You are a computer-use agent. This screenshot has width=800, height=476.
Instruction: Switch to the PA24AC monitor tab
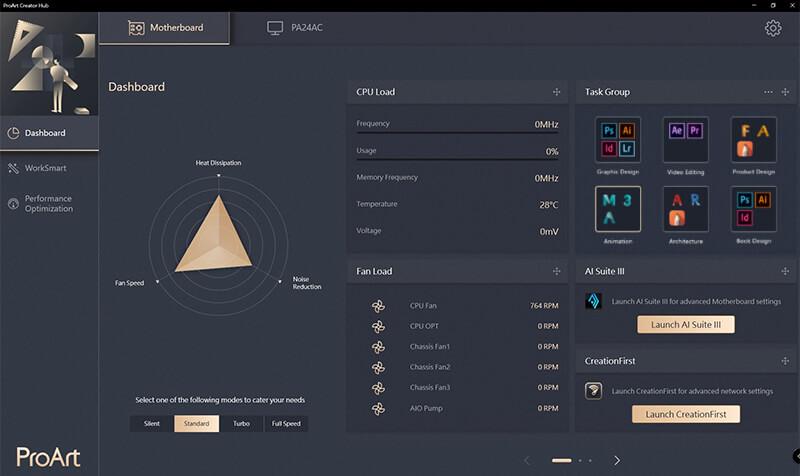click(x=294, y=27)
